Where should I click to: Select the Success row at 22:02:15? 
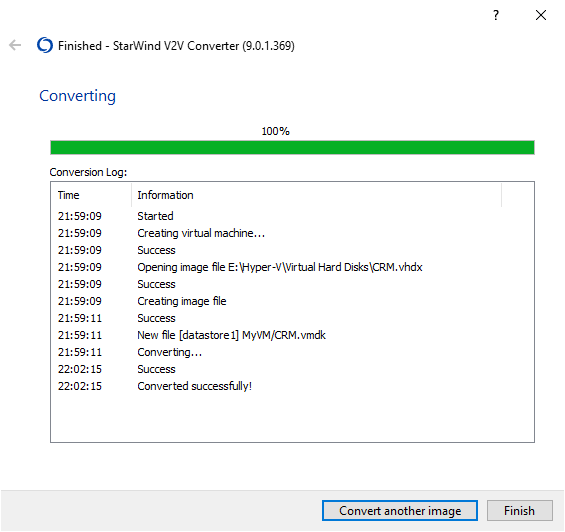point(292,369)
